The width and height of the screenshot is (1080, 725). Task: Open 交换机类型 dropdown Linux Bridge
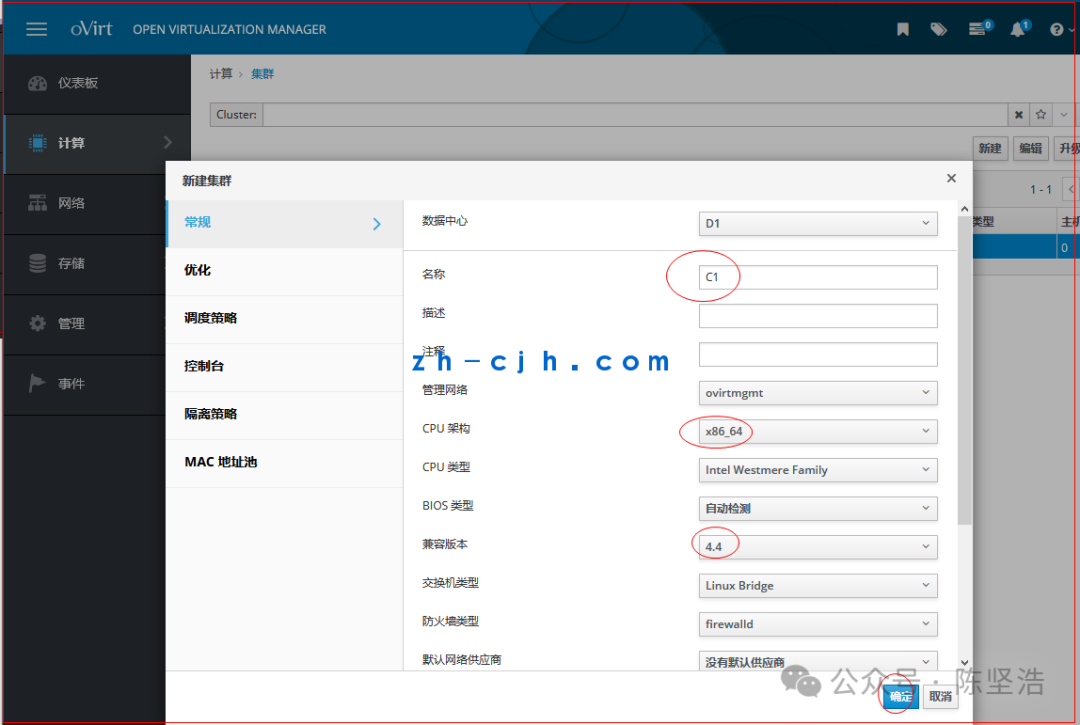pos(818,585)
